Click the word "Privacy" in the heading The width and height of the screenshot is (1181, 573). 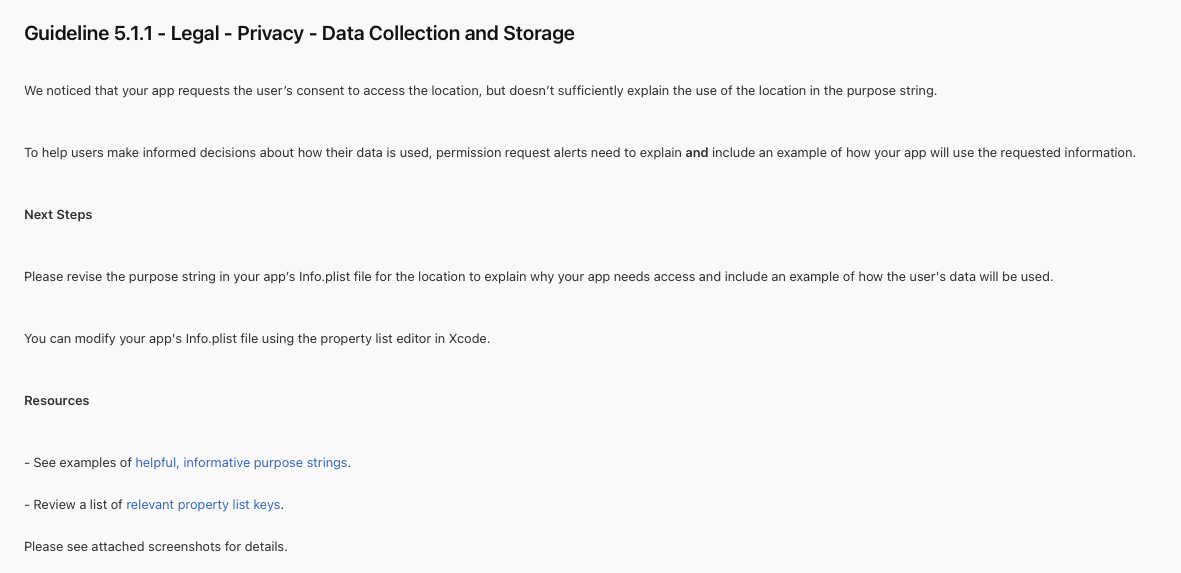tap(270, 33)
